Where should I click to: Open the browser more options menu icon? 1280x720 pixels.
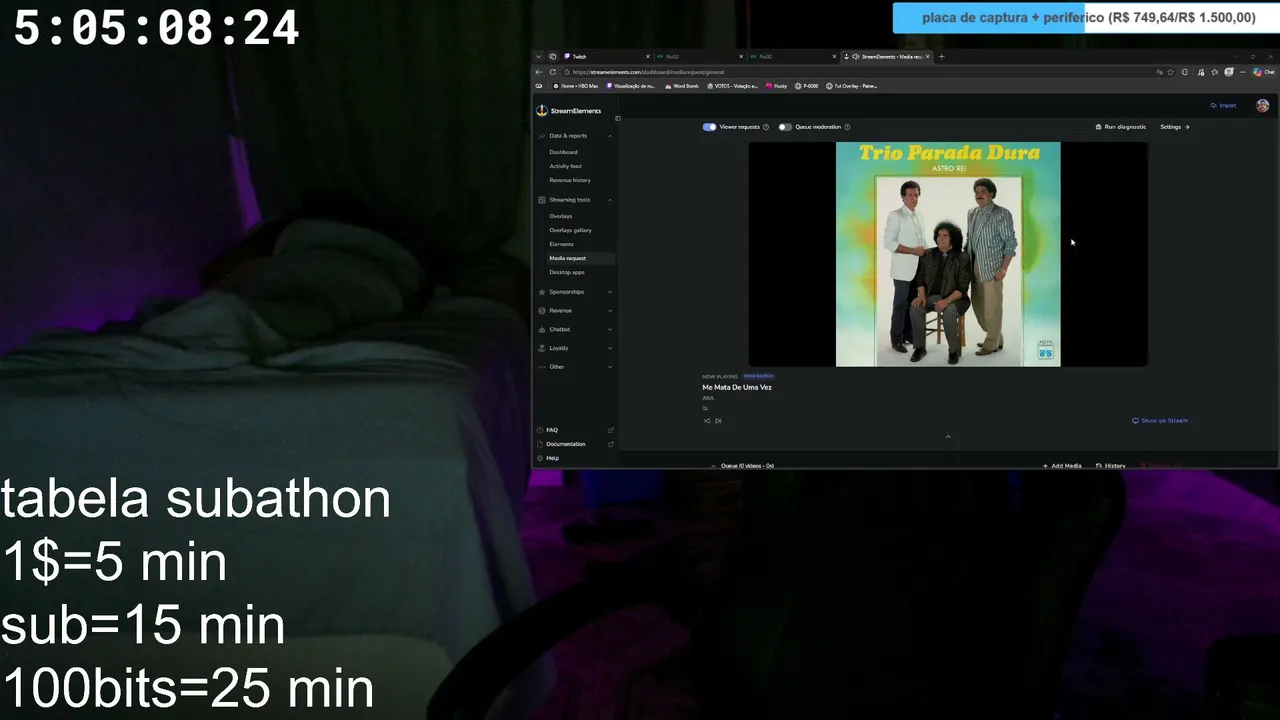tap(1243, 72)
